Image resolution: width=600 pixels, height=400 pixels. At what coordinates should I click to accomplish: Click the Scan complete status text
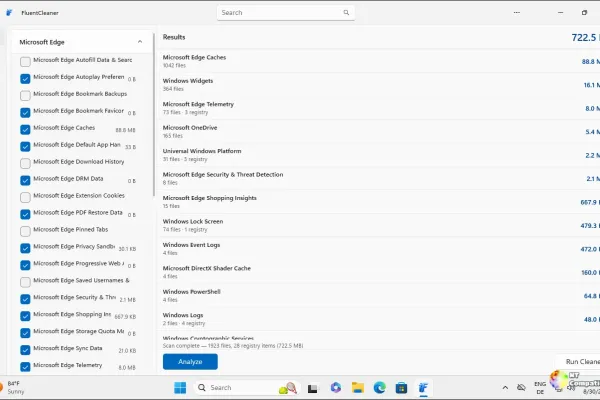coord(233,346)
